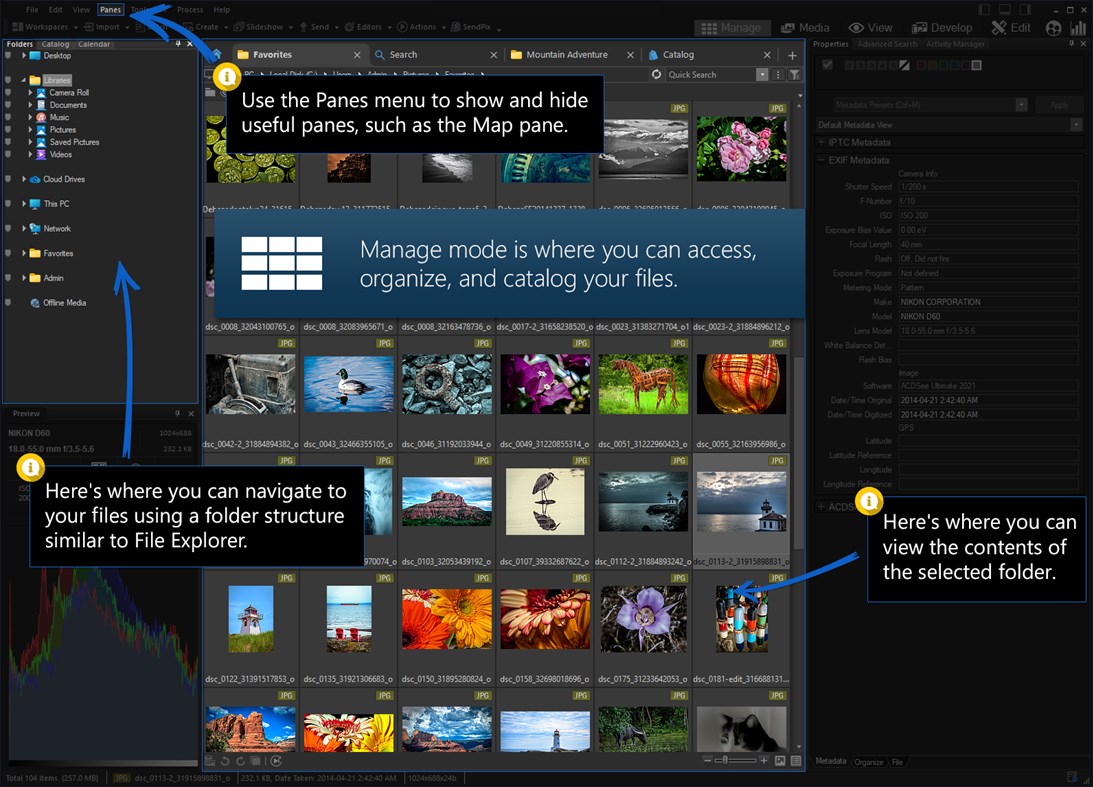Screen dimensions: 1093x787
Task: Click the Create toolbar icon
Action: click(x=205, y=27)
